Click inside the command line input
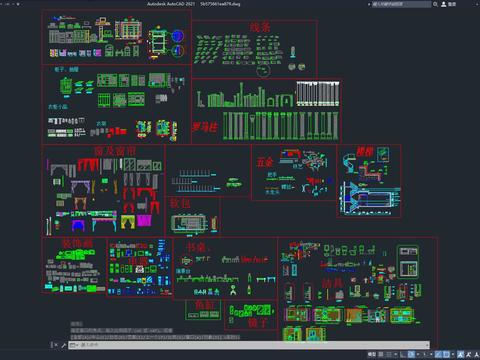 coord(249,345)
